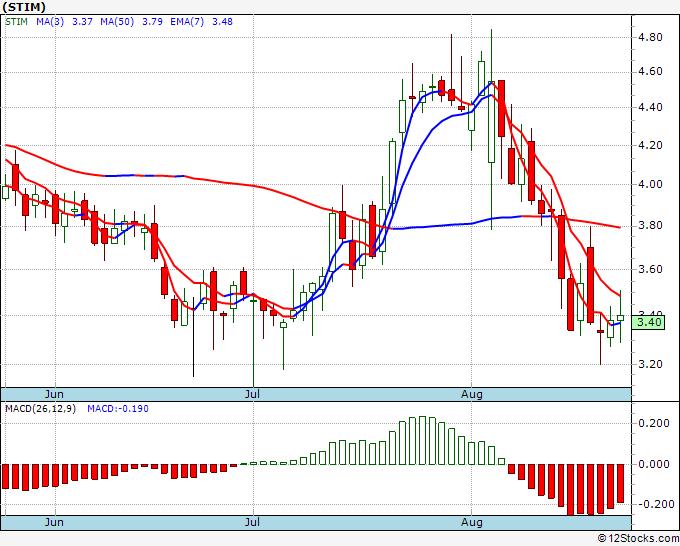Click the 4.00 price axis label

coord(650,185)
